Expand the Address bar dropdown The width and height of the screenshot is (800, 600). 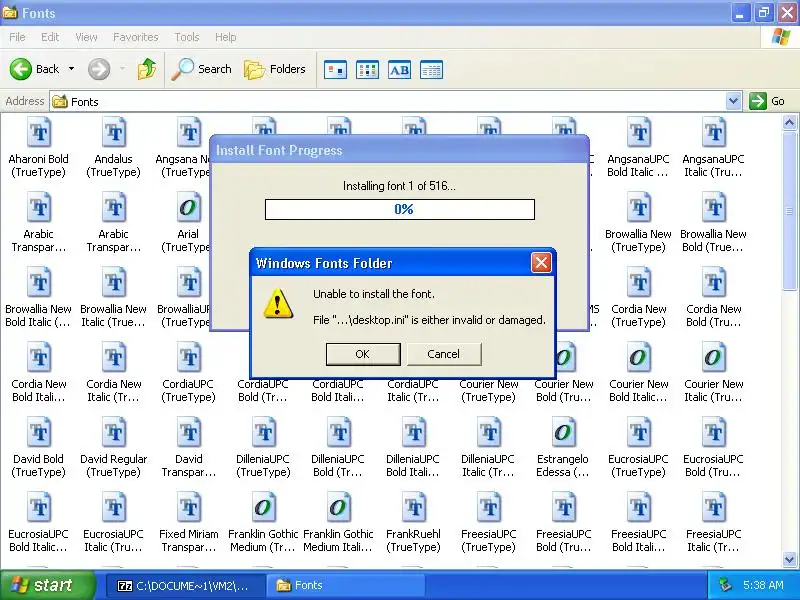[x=733, y=101]
